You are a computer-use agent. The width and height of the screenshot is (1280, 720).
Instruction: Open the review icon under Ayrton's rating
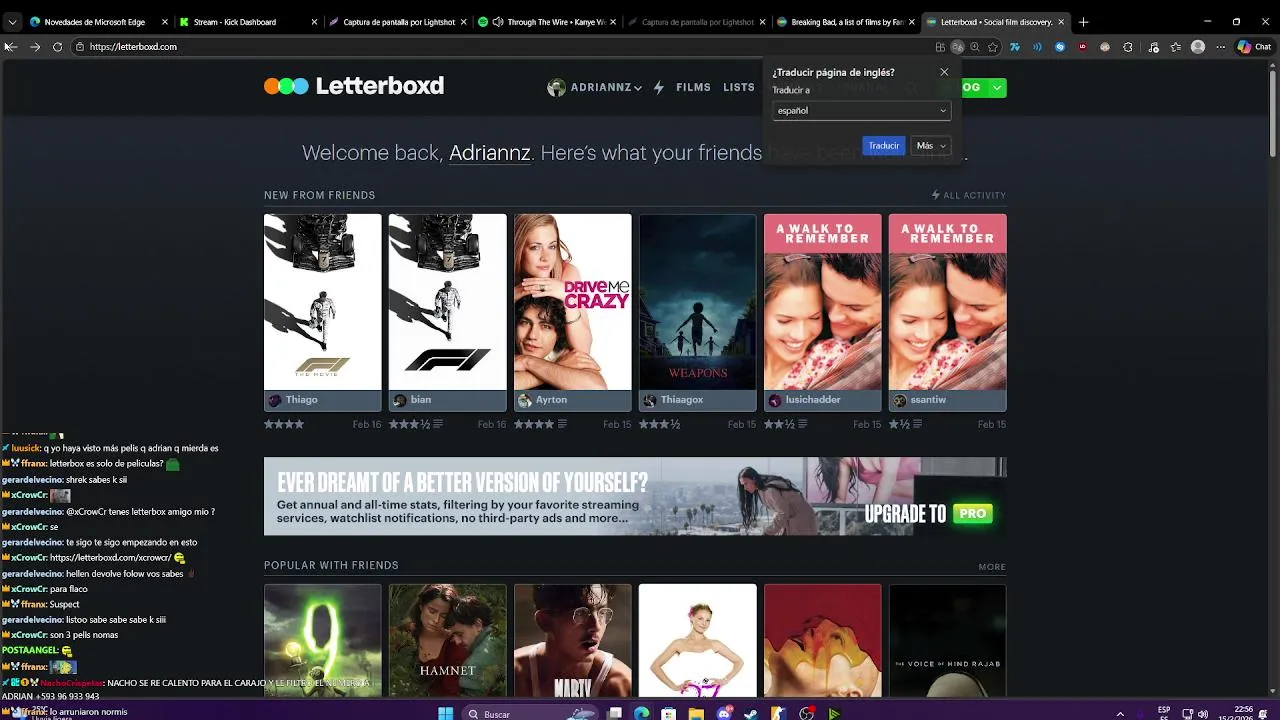click(563, 425)
